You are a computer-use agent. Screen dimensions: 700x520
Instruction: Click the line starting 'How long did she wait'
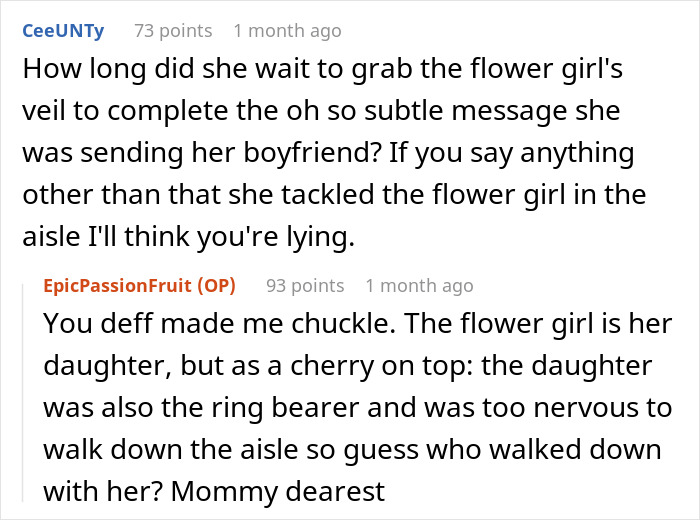tap(322, 70)
